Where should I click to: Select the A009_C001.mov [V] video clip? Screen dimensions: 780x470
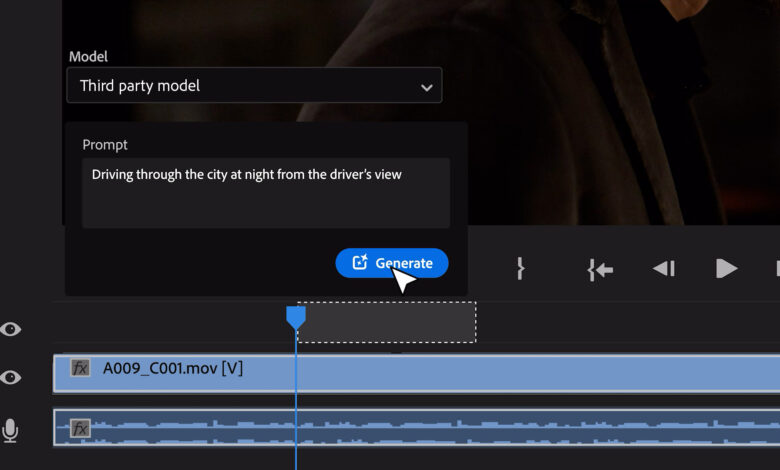(416, 374)
